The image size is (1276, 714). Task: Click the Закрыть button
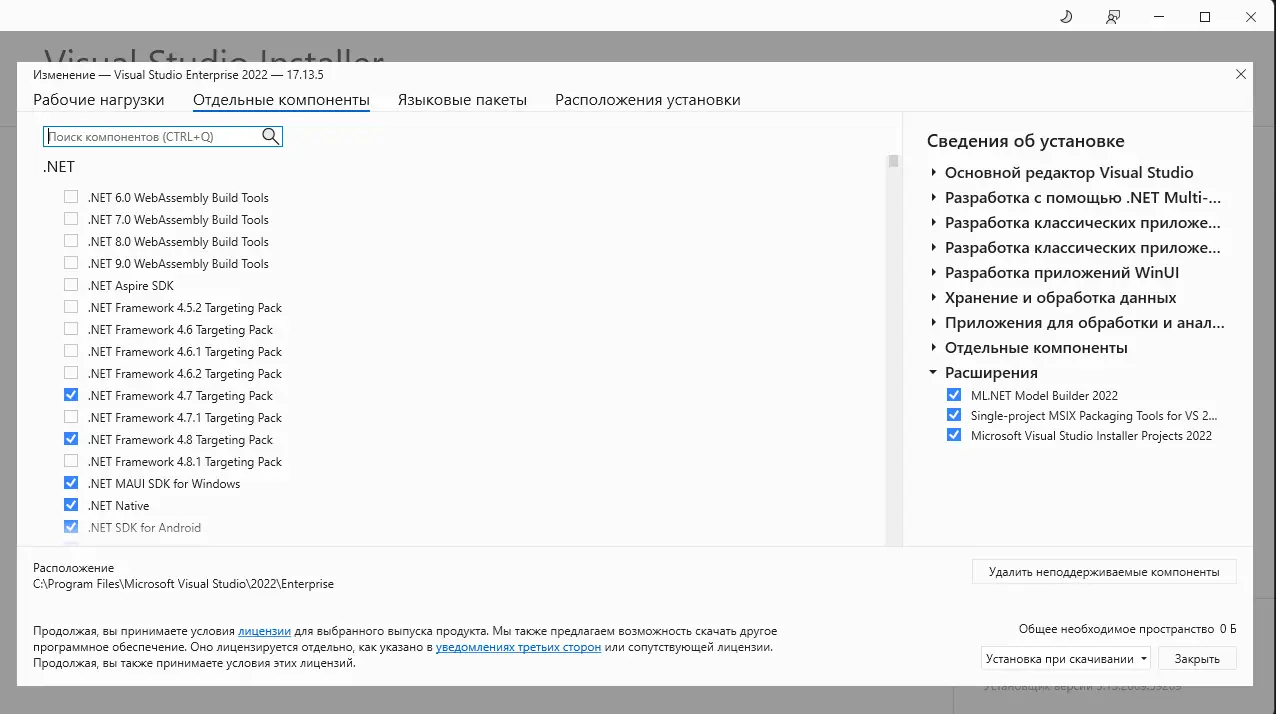tap(1197, 659)
